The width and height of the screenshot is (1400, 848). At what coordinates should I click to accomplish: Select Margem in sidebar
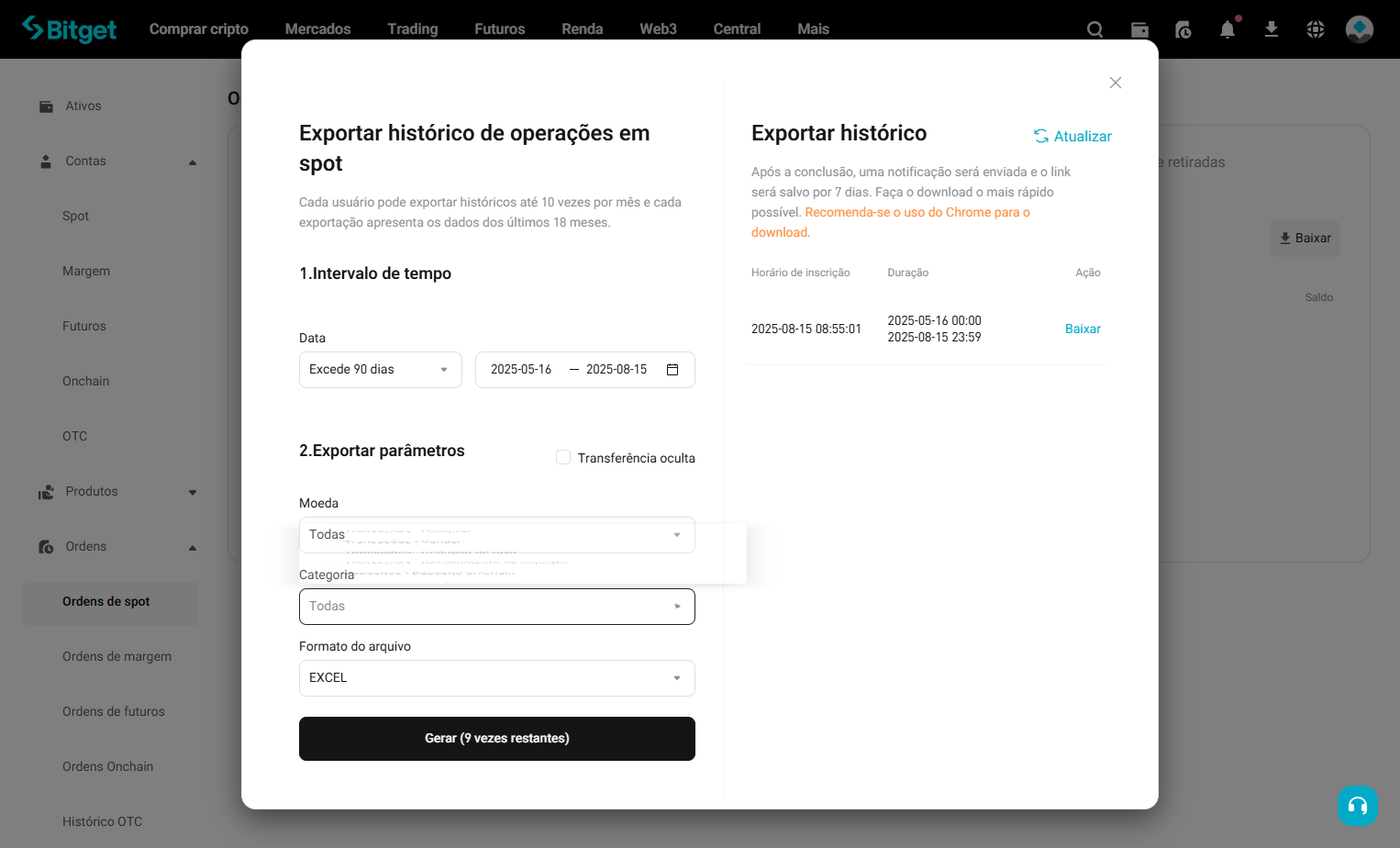click(x=86, y=272)
